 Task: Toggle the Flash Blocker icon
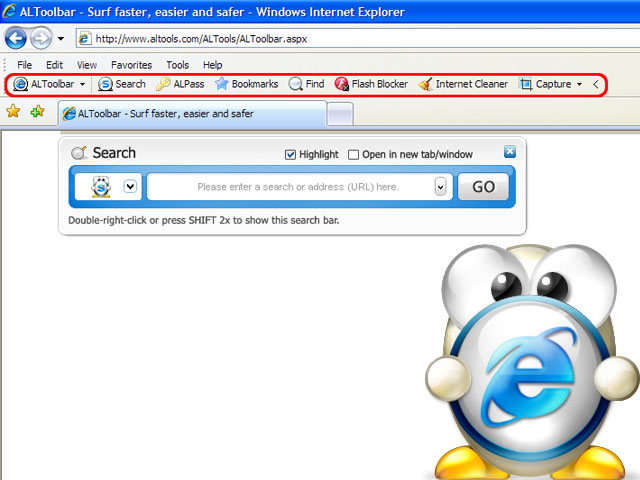tap(341, 84)
